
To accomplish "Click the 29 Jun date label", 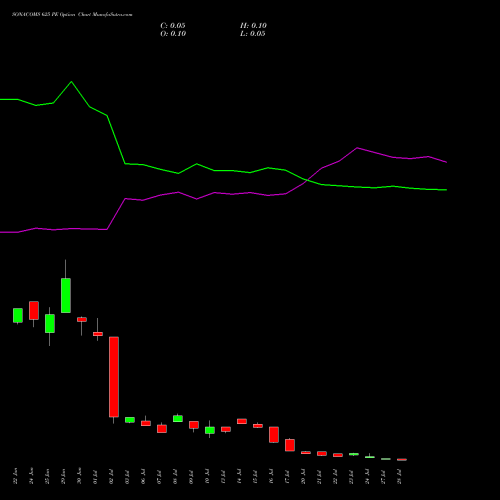I will click(63, 476).
